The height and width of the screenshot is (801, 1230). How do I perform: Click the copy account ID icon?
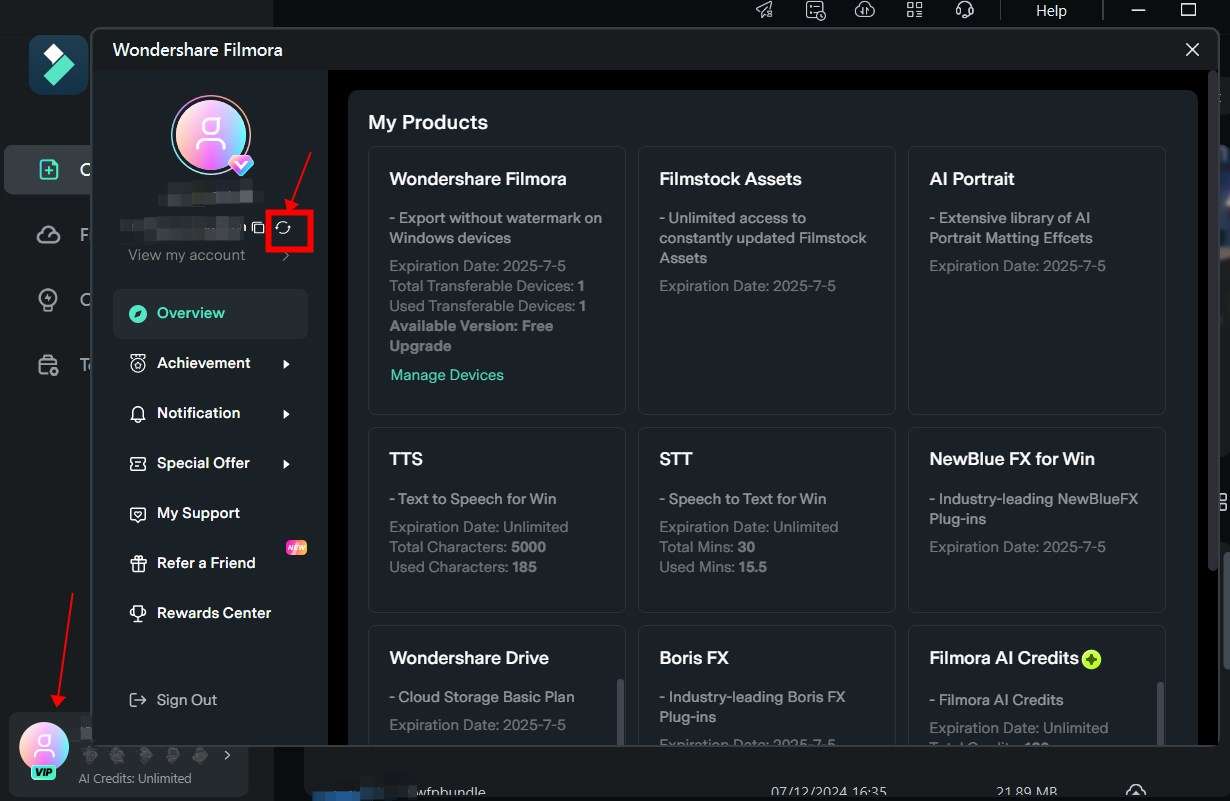[258, 228]
